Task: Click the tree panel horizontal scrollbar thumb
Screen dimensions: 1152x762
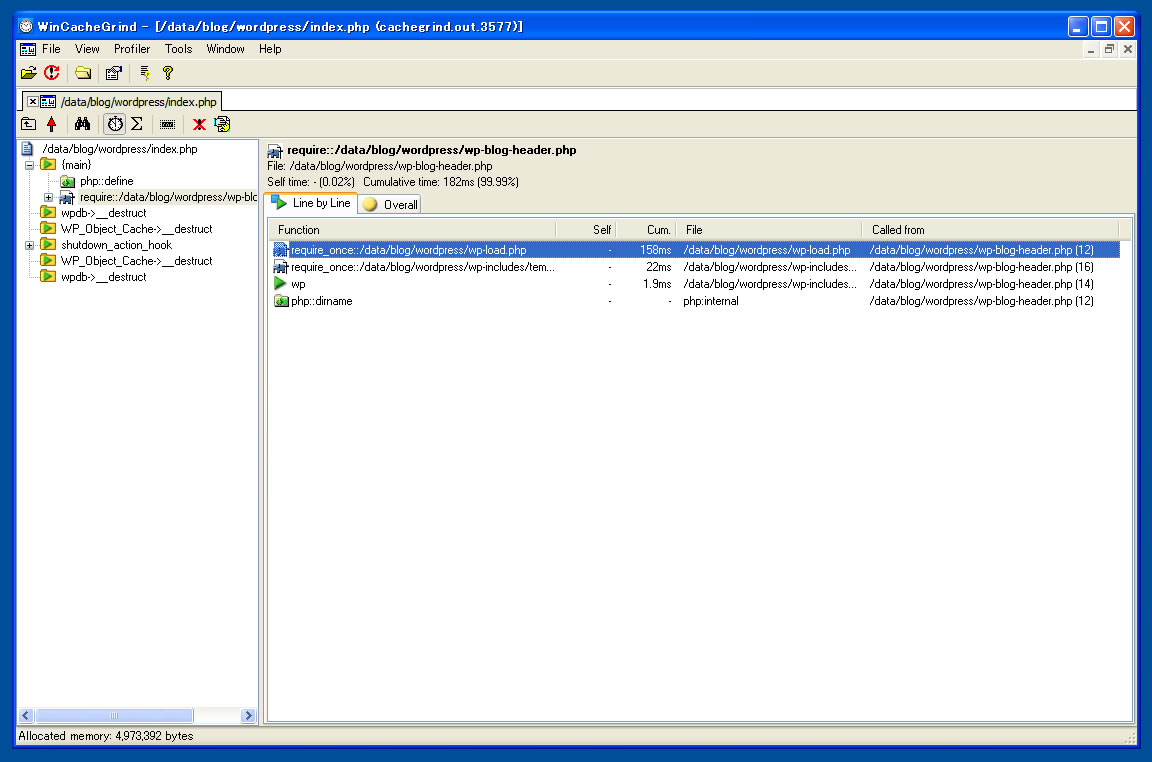Action: [x=114, y=716]
